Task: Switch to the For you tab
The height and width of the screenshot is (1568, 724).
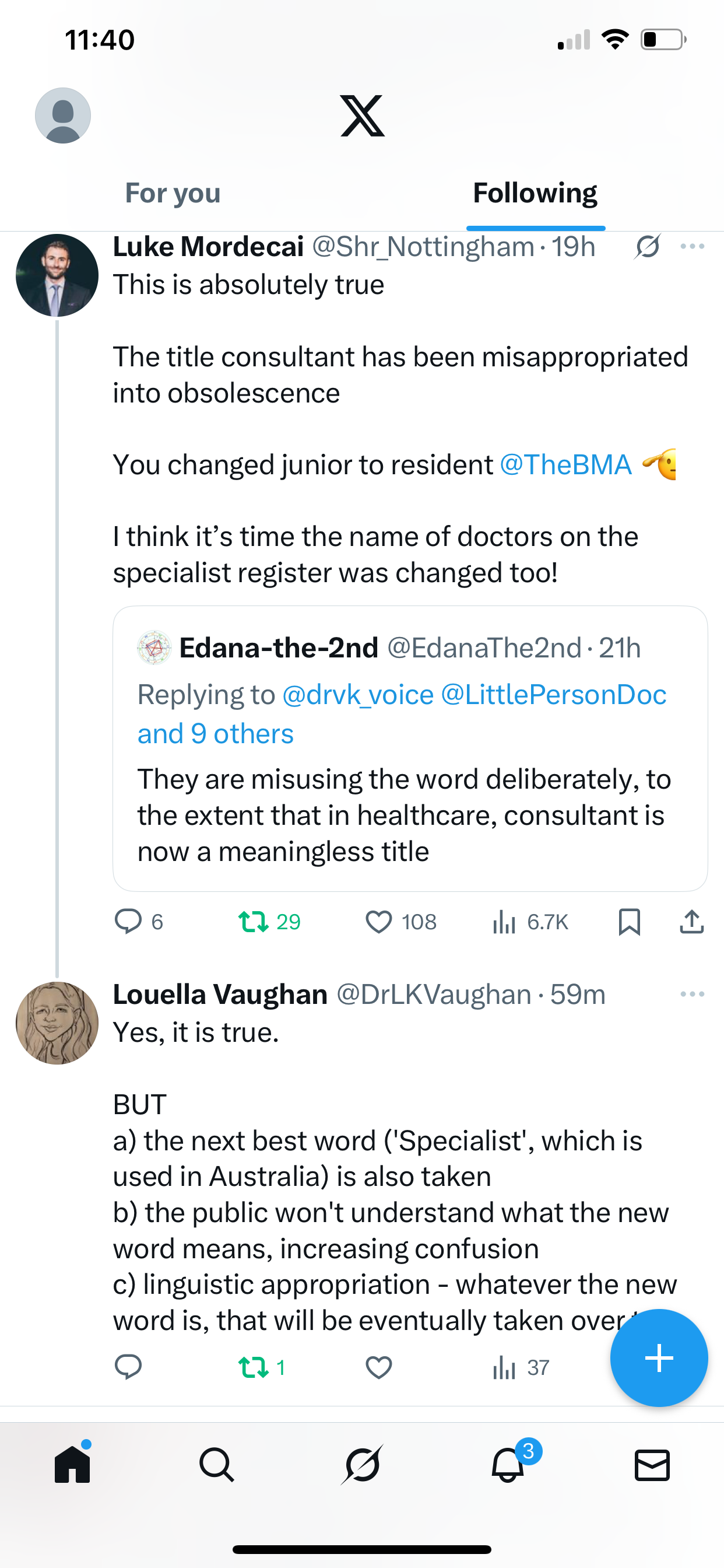Action: click(173, 193)
